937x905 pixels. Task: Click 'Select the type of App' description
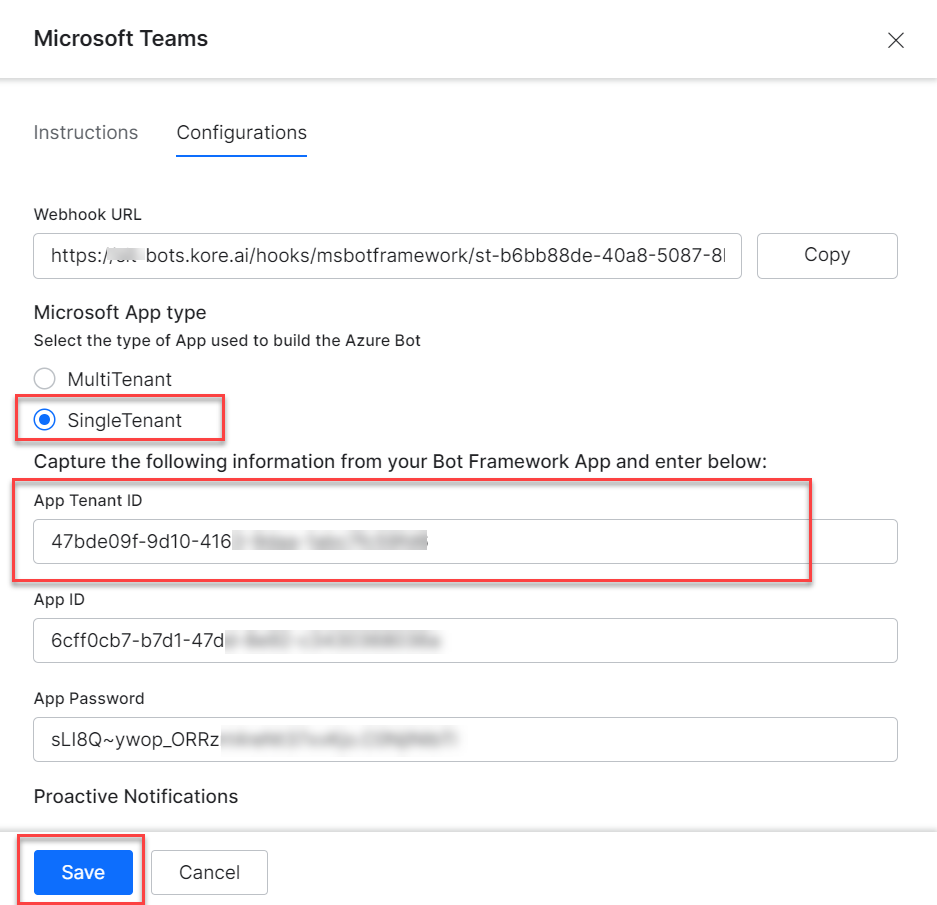click(227, 340)
